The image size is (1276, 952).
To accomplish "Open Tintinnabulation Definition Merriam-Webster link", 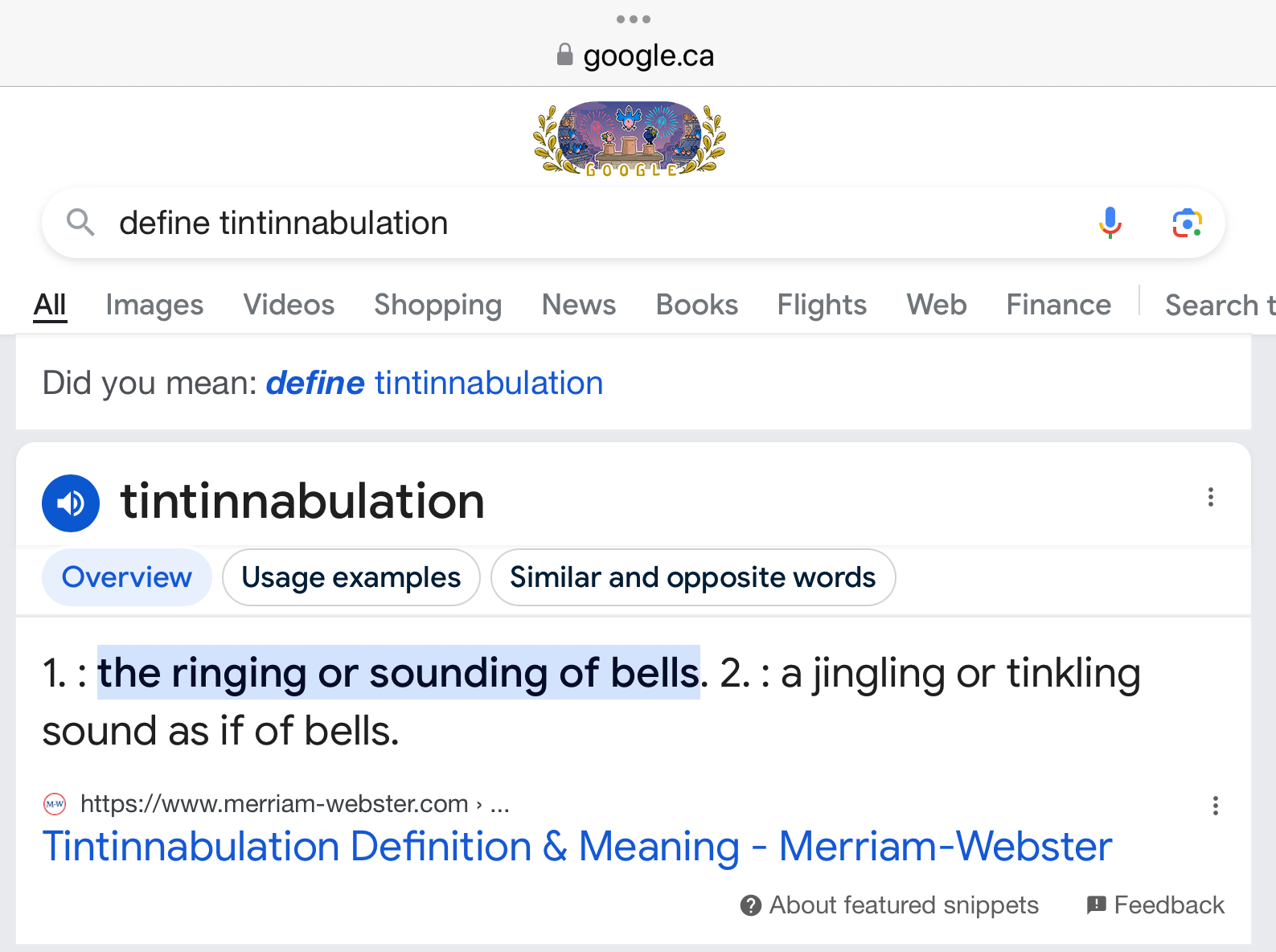I will coord(577,847).
